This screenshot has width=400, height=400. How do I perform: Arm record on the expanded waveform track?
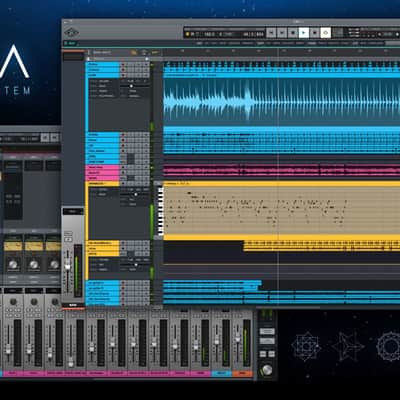click(123, 76)
